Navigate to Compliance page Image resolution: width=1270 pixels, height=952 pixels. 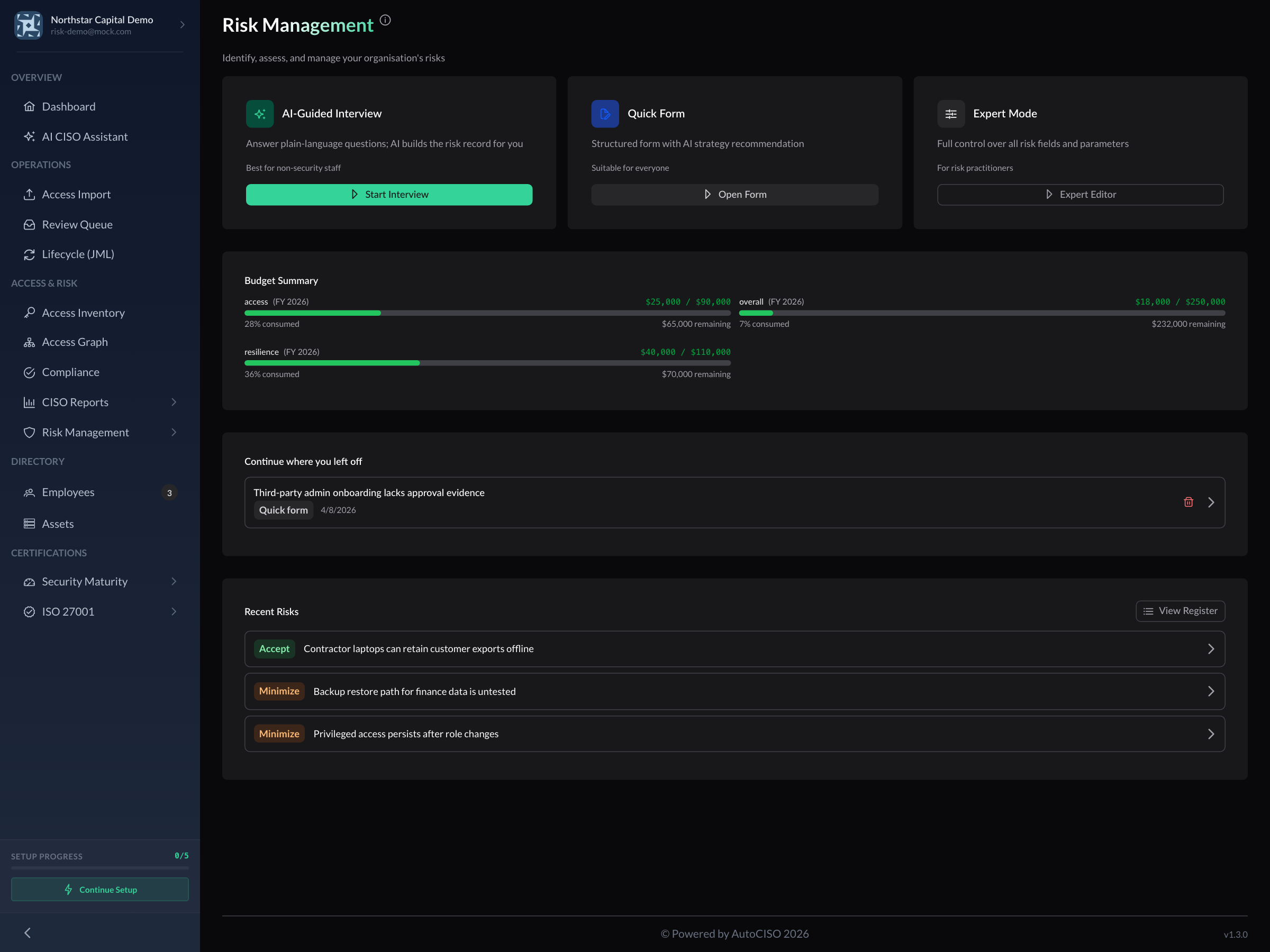[x=100, y=372]
